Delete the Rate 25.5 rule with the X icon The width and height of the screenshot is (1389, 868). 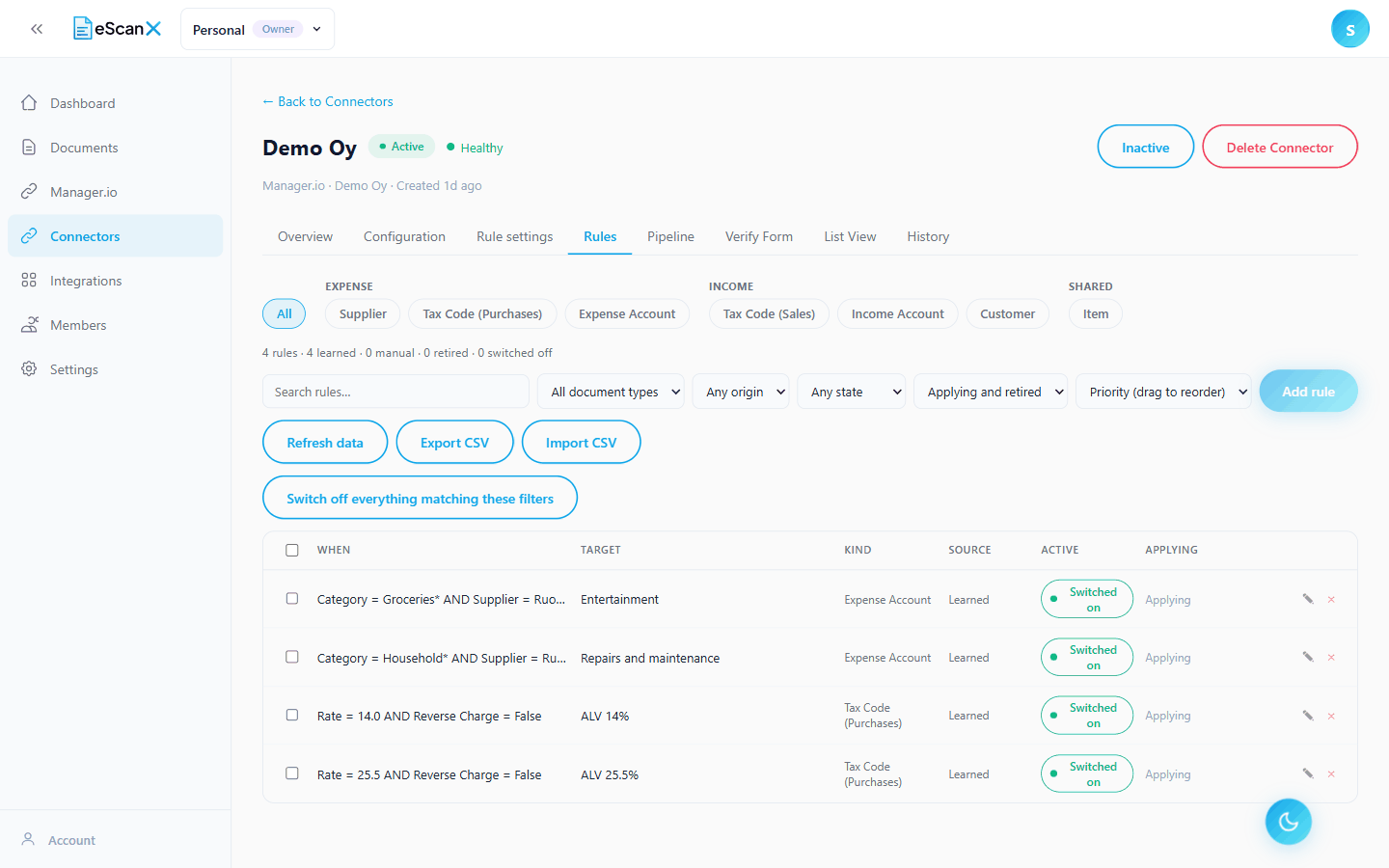[1331, 773]
